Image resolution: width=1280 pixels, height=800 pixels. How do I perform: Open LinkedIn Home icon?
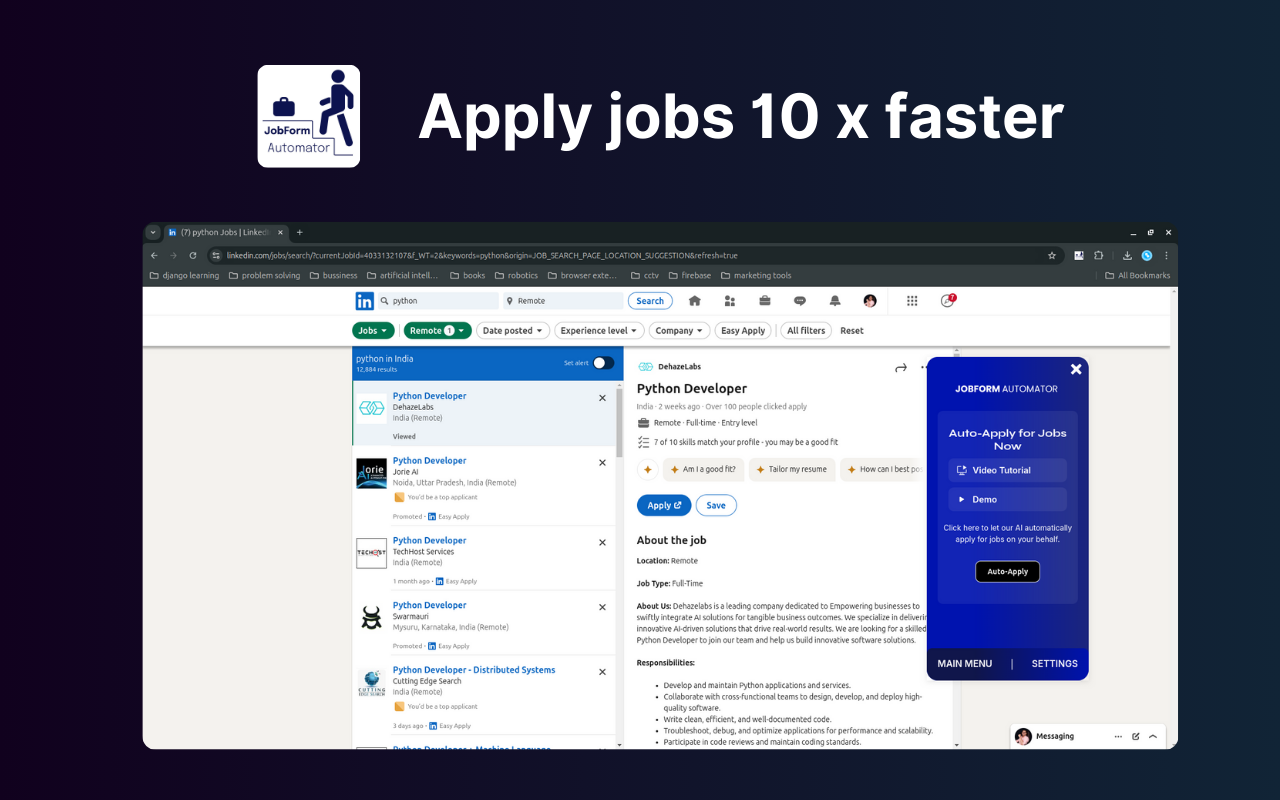coord(695,301)
